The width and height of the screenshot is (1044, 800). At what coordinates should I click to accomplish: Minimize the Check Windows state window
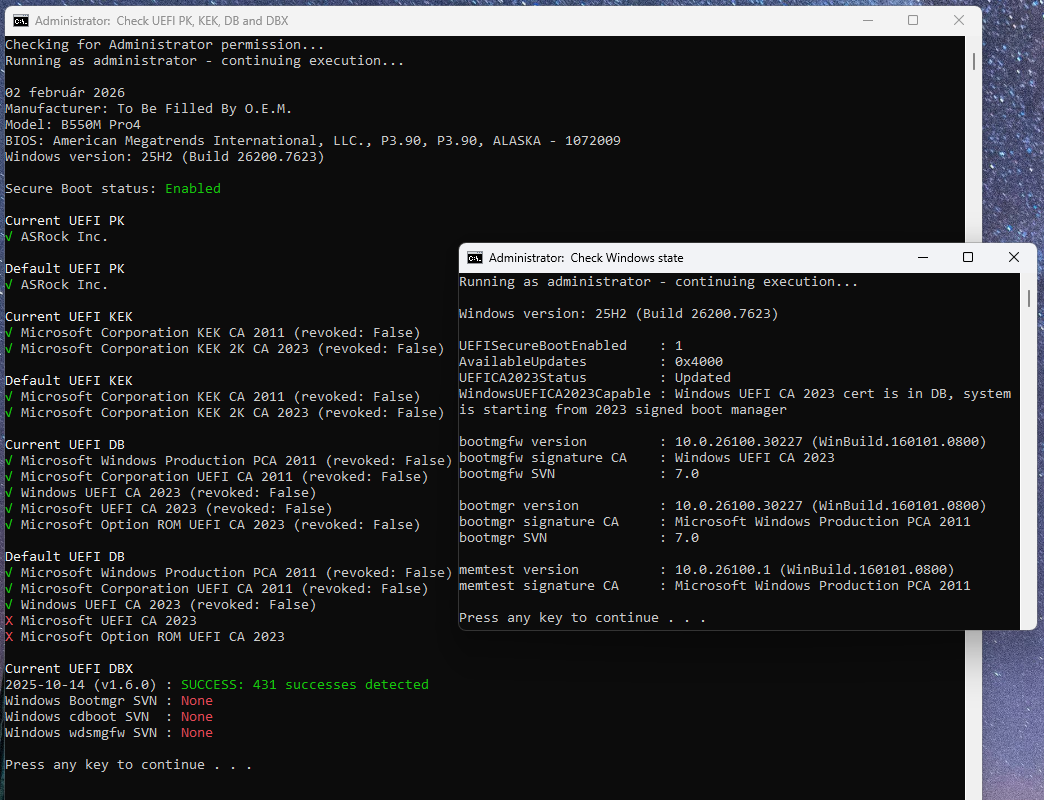(x=923, y=258)
